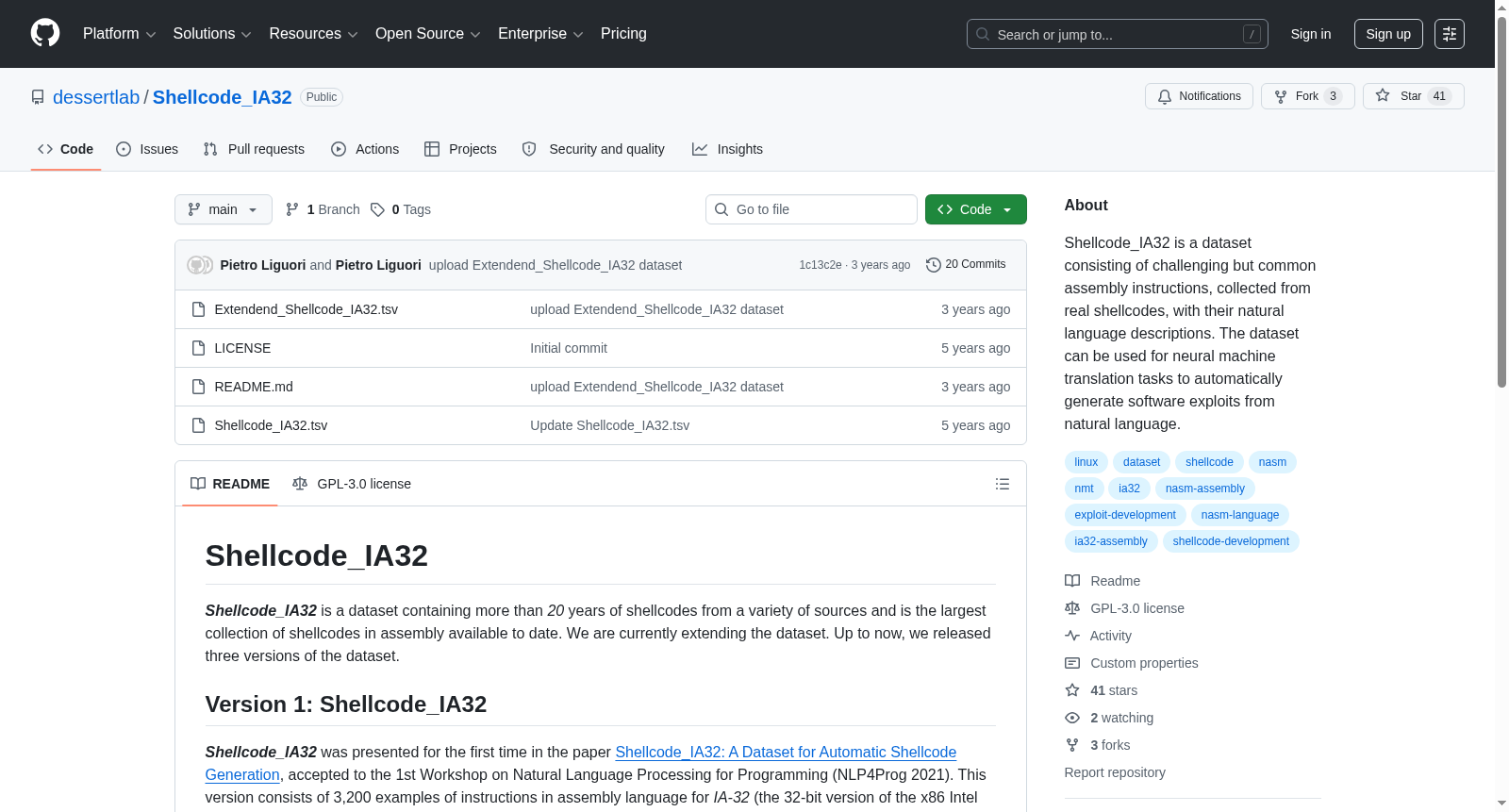
Task: Expand the Platform menu
Action: click(x=120, y=34)
